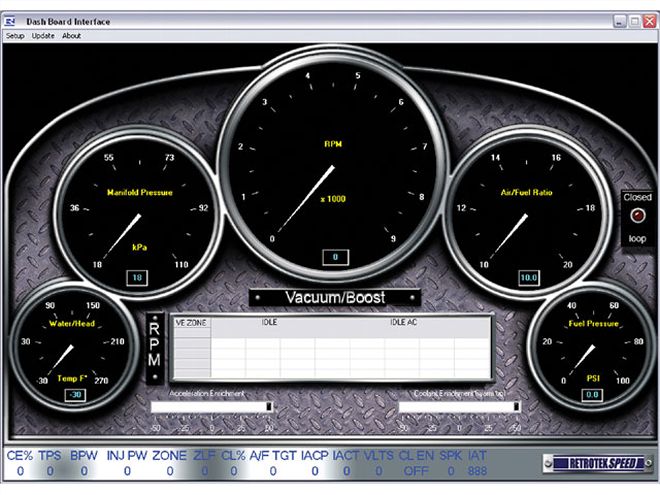The height and width of the screenshot is (495, 660).
Task: Click the Vacuum/Boost label bar
Action: [x=335, y=298]
